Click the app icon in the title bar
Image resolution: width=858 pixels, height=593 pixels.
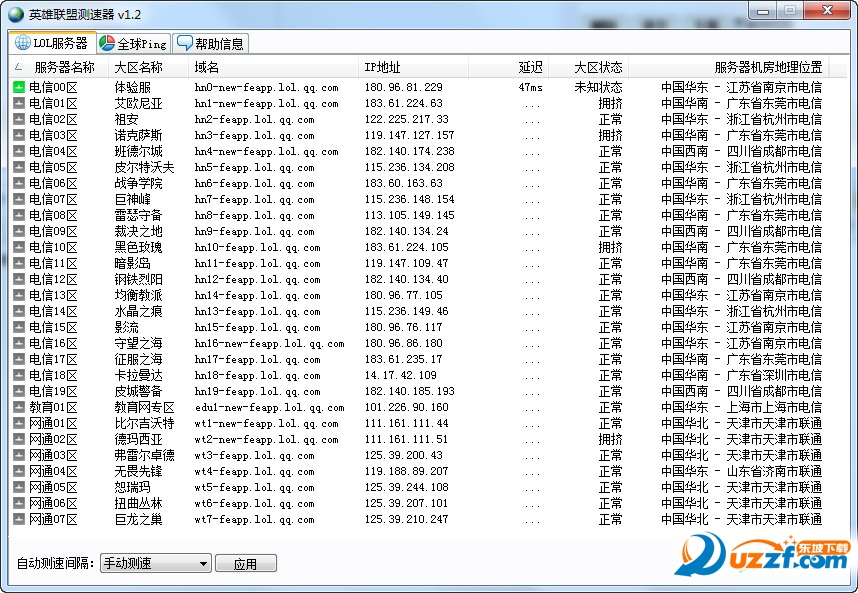pyautogui.click(x=15, y=11)
